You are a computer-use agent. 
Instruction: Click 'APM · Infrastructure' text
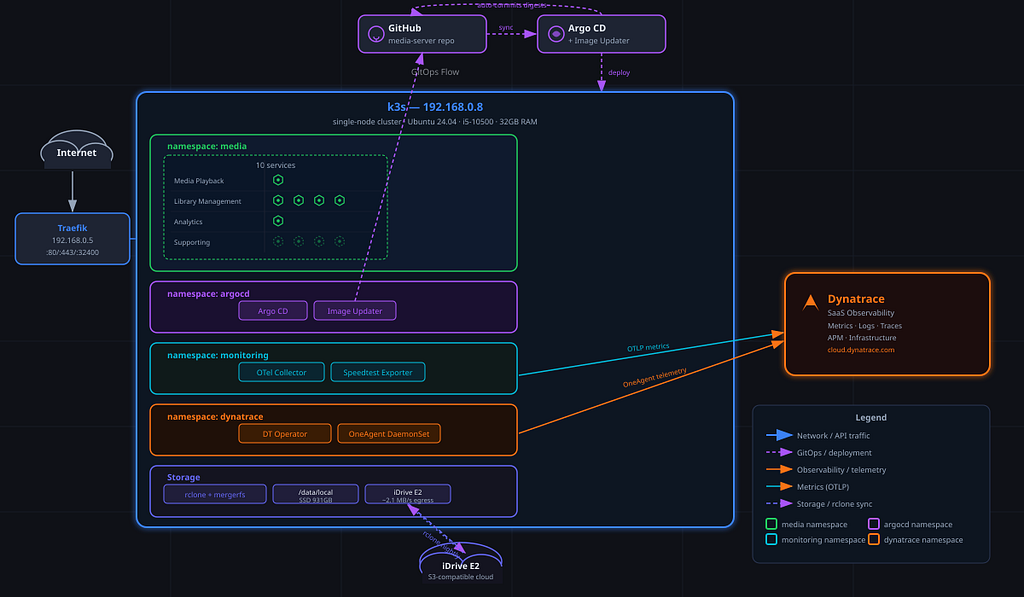tap(861, 338)
